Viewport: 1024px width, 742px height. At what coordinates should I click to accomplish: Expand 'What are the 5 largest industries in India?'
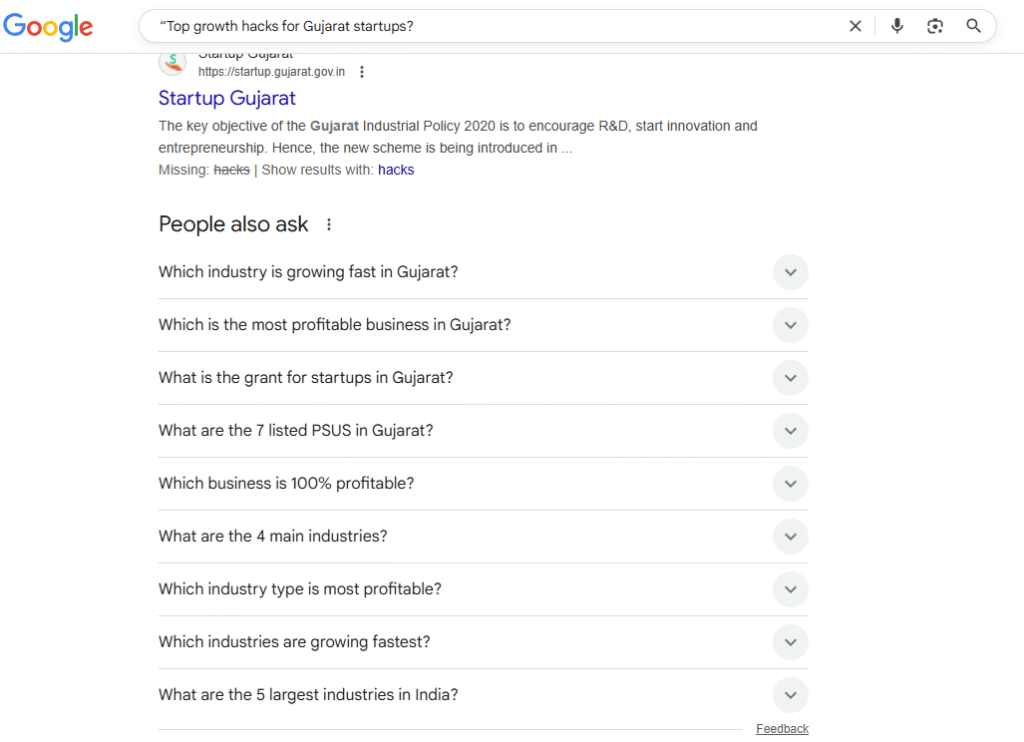[790, 695]
